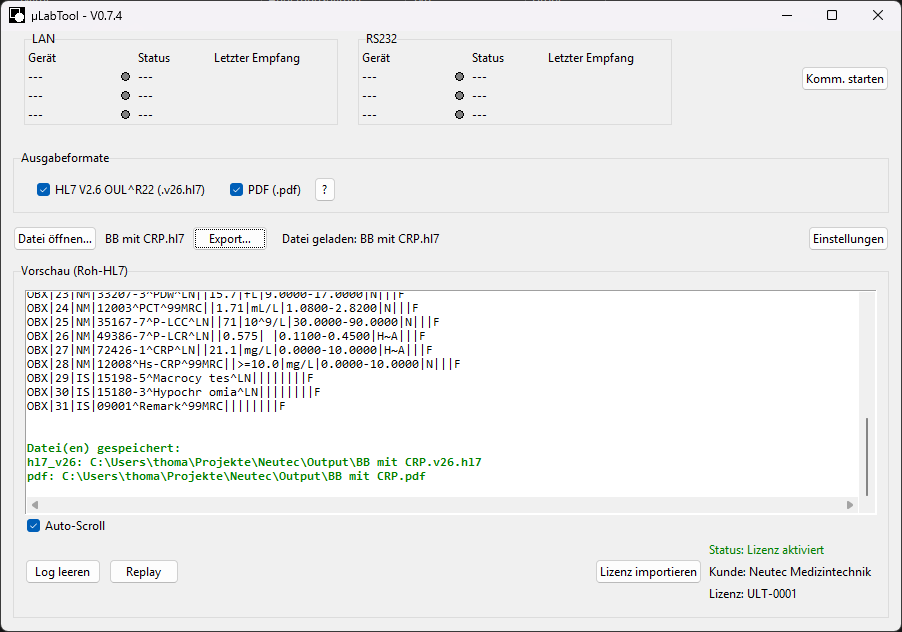Screen dimensions: 902x632
Task: Click 'Status: Lizenz aktiviert' label
Action: pyautogui.click(x=766, y=550)
